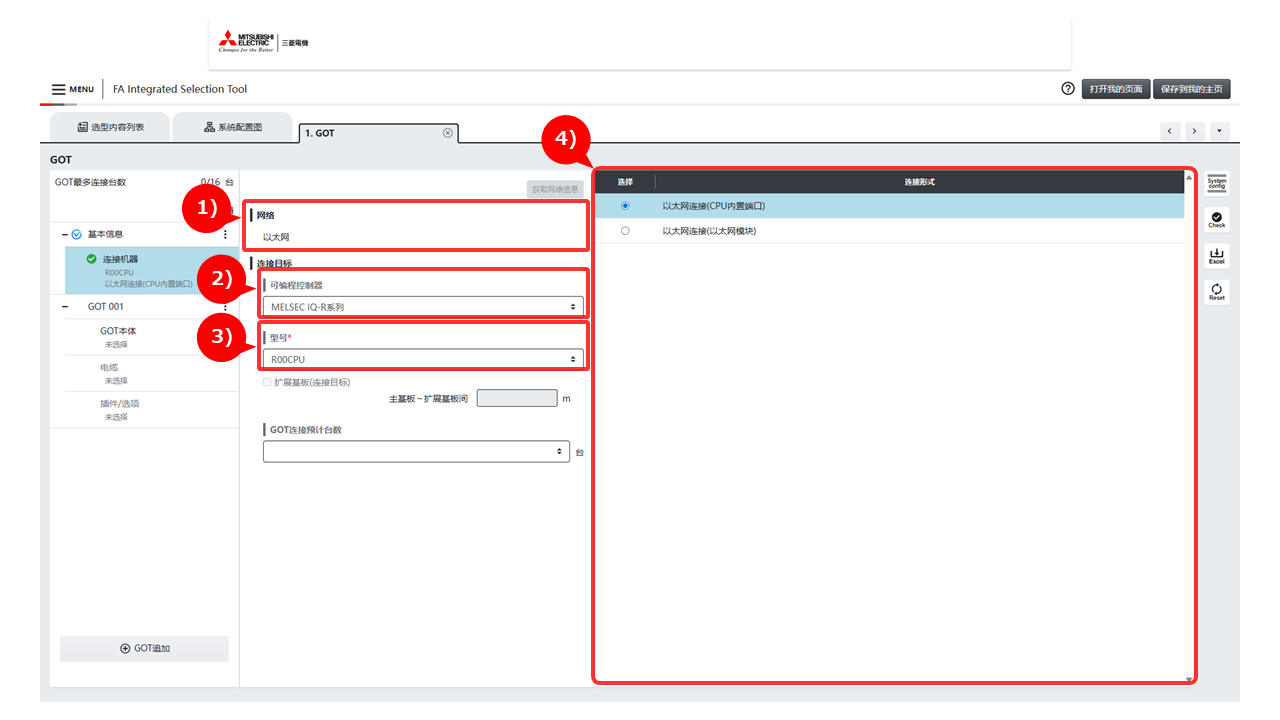
Task: Open the 型号 R00CPU dropdown
Action: coord(423,359)
